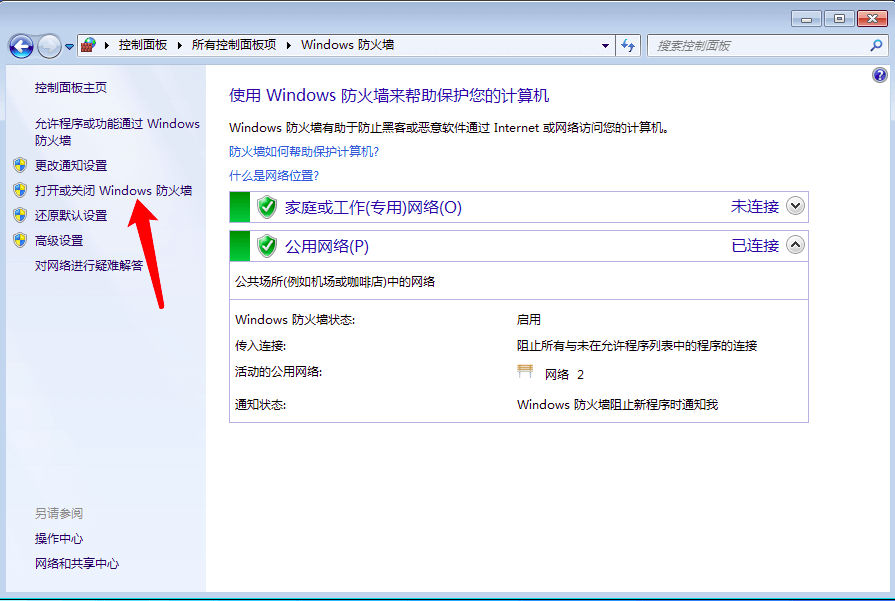Close the firewall window
This screenshot has height=601, width=895.
point(872,19)
